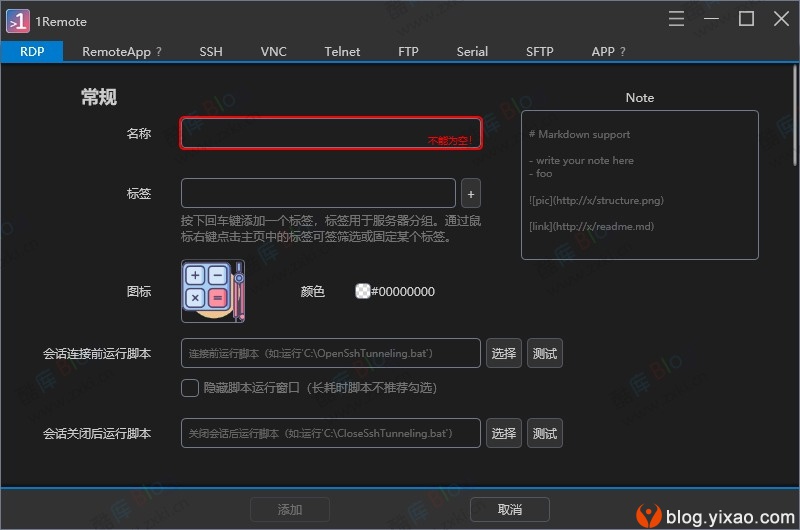Switch to the SSH protocol tab
This screenshot has width=800, height=530.
pos(211,52)
